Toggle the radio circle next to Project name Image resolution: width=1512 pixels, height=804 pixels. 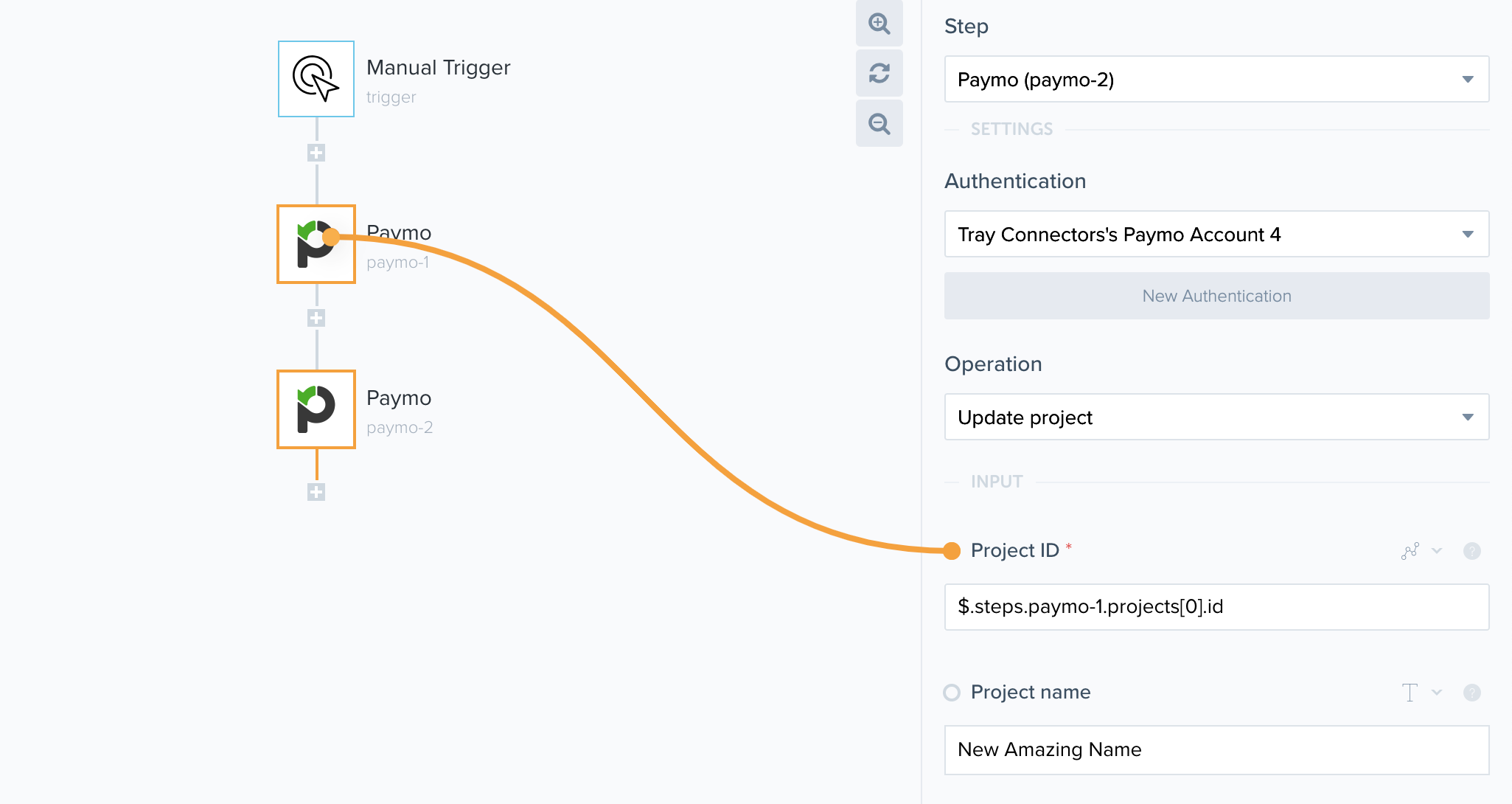951,693
